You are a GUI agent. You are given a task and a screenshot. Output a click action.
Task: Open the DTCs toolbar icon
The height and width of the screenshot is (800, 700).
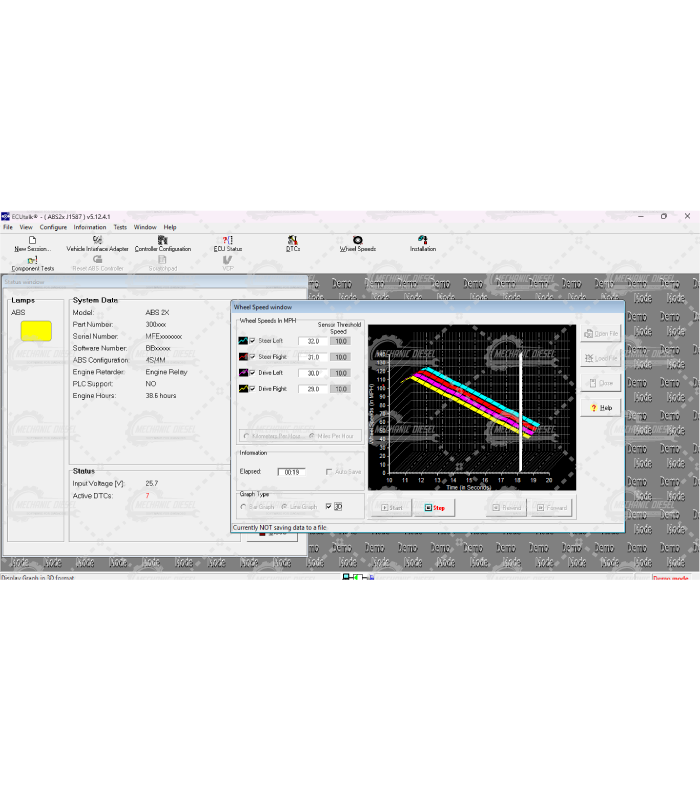[x=293, y=243]
